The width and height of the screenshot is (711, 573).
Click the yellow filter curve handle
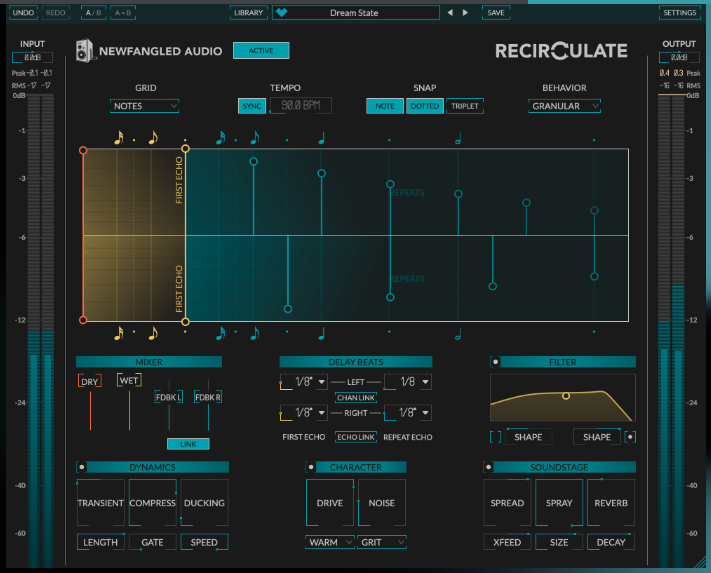pyautogui.click(x=566, y=396)
